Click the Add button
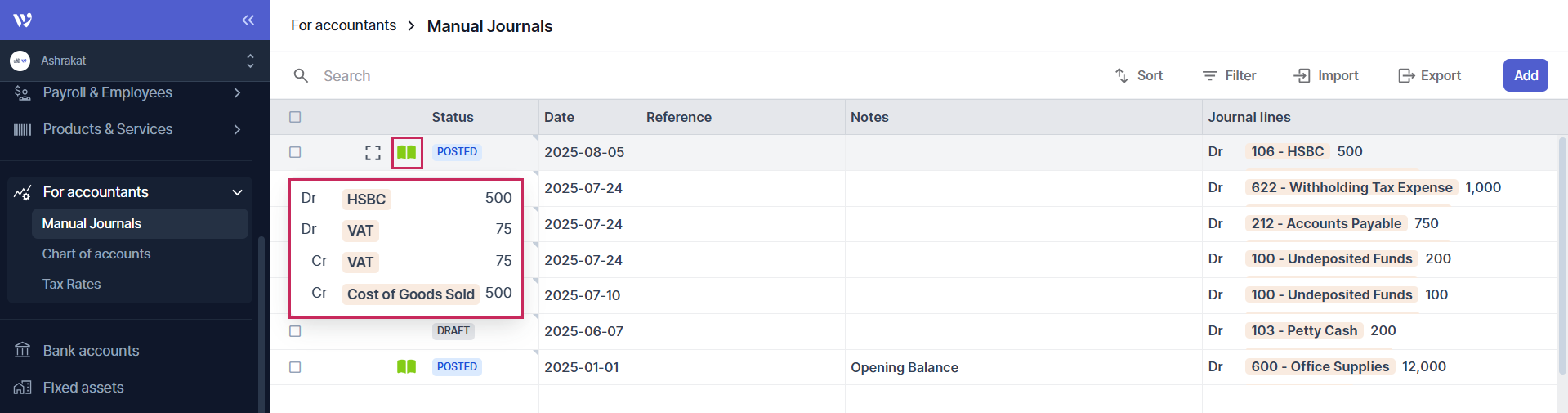 click(1525, 75)
